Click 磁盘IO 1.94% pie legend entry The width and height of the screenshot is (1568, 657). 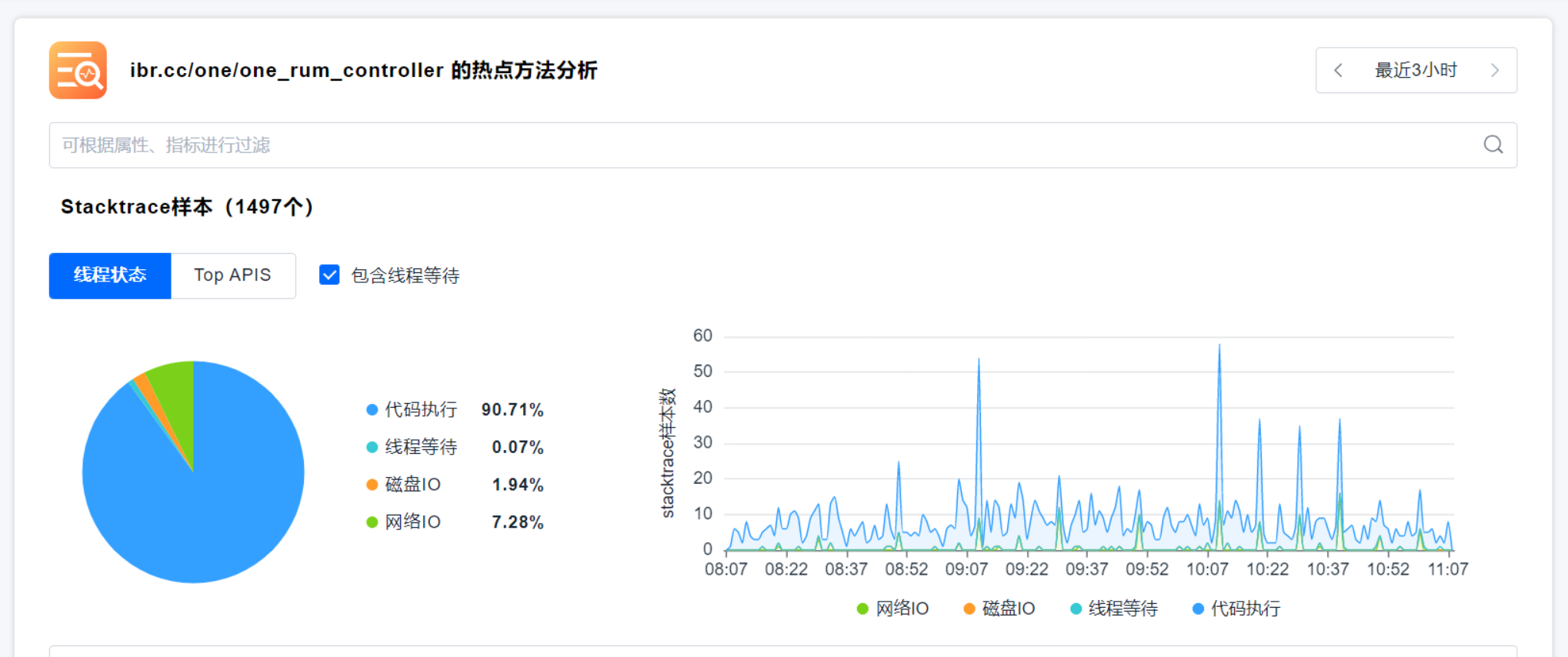455,485
